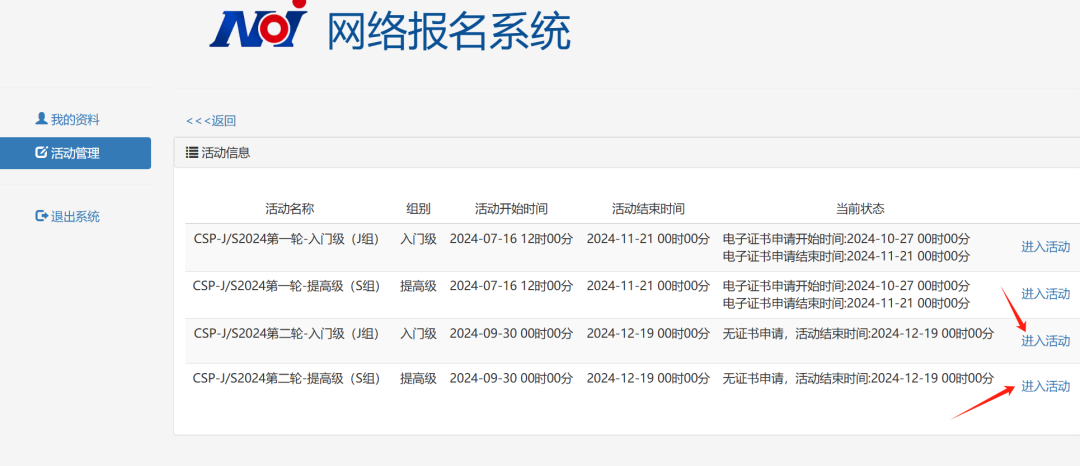Image resolution: width=1080 pixels, height=466 pixels.
Task: Click the NOI logo
Action: click(x=258, y=24)
